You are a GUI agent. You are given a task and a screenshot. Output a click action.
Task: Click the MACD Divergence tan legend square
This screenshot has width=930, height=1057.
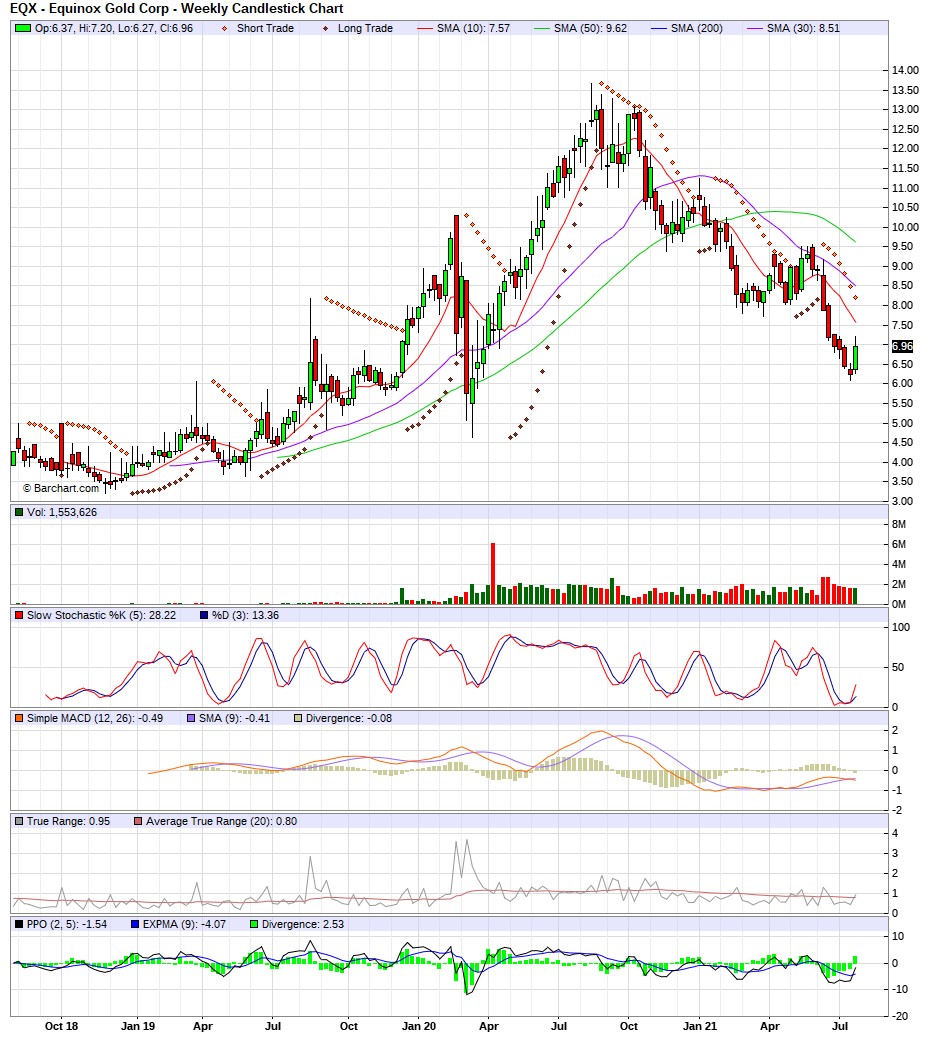click(x=298, y=719)
